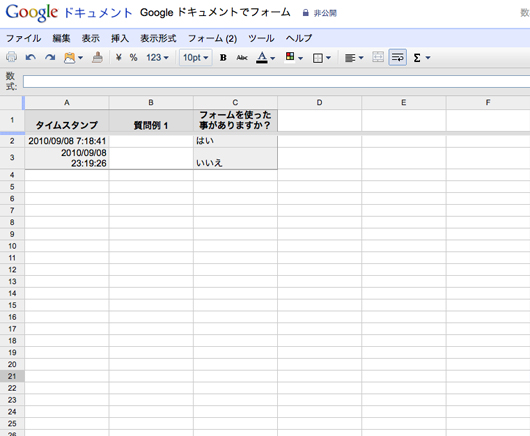Click the 非公開 sharing status link
The height and width of the screenshot is (436, 530).
[325, 13]
